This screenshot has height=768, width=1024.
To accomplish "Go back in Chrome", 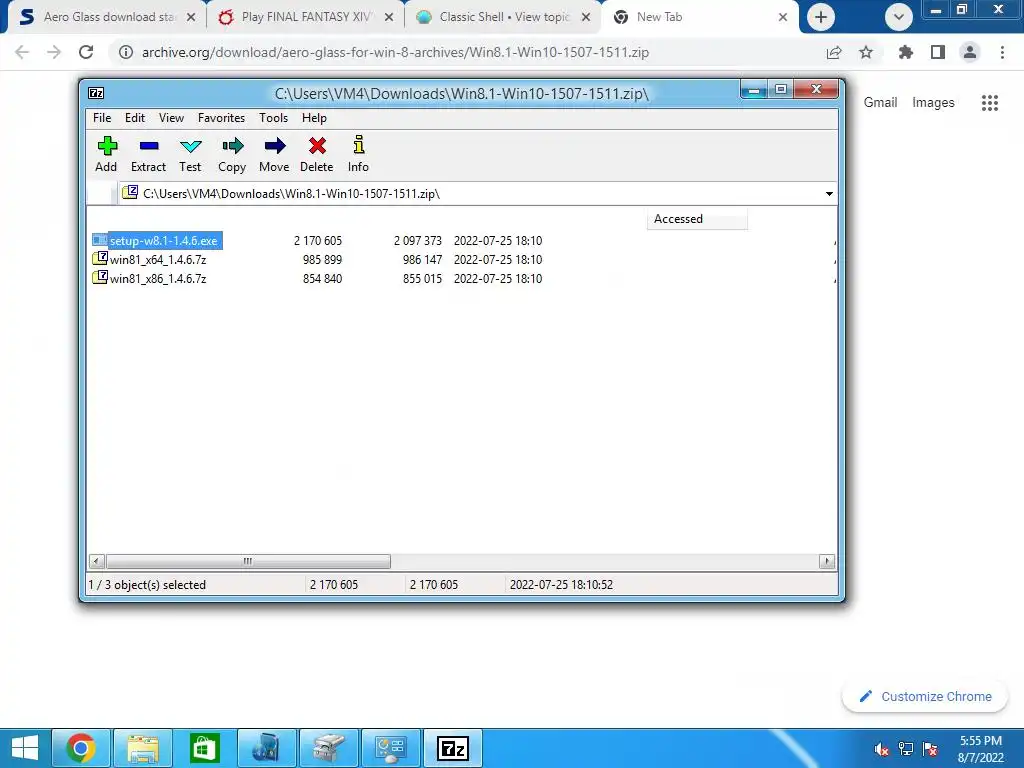I will click(22, 52).
